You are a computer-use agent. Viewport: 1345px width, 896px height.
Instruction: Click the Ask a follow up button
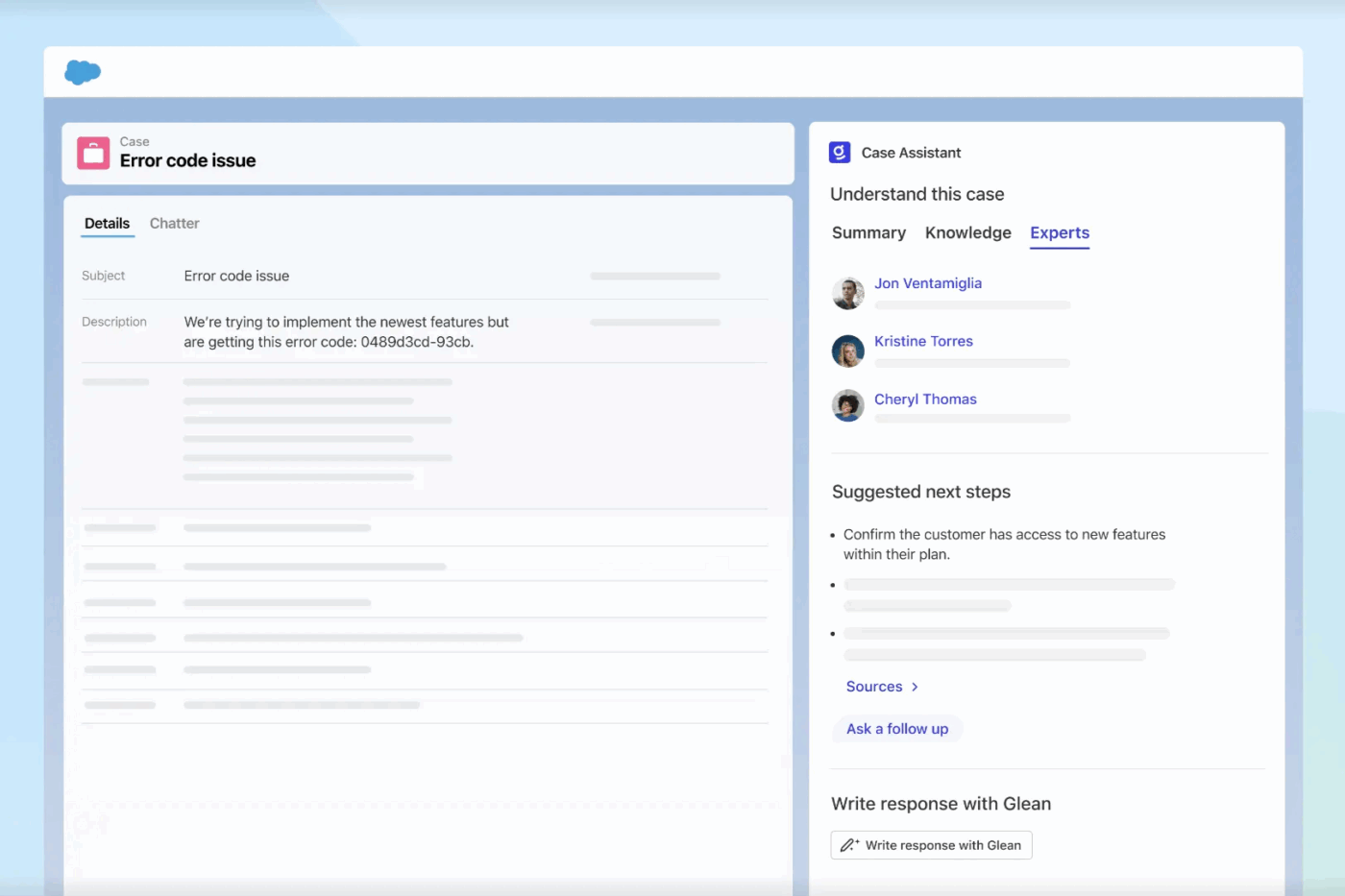(x=896, y=728)
